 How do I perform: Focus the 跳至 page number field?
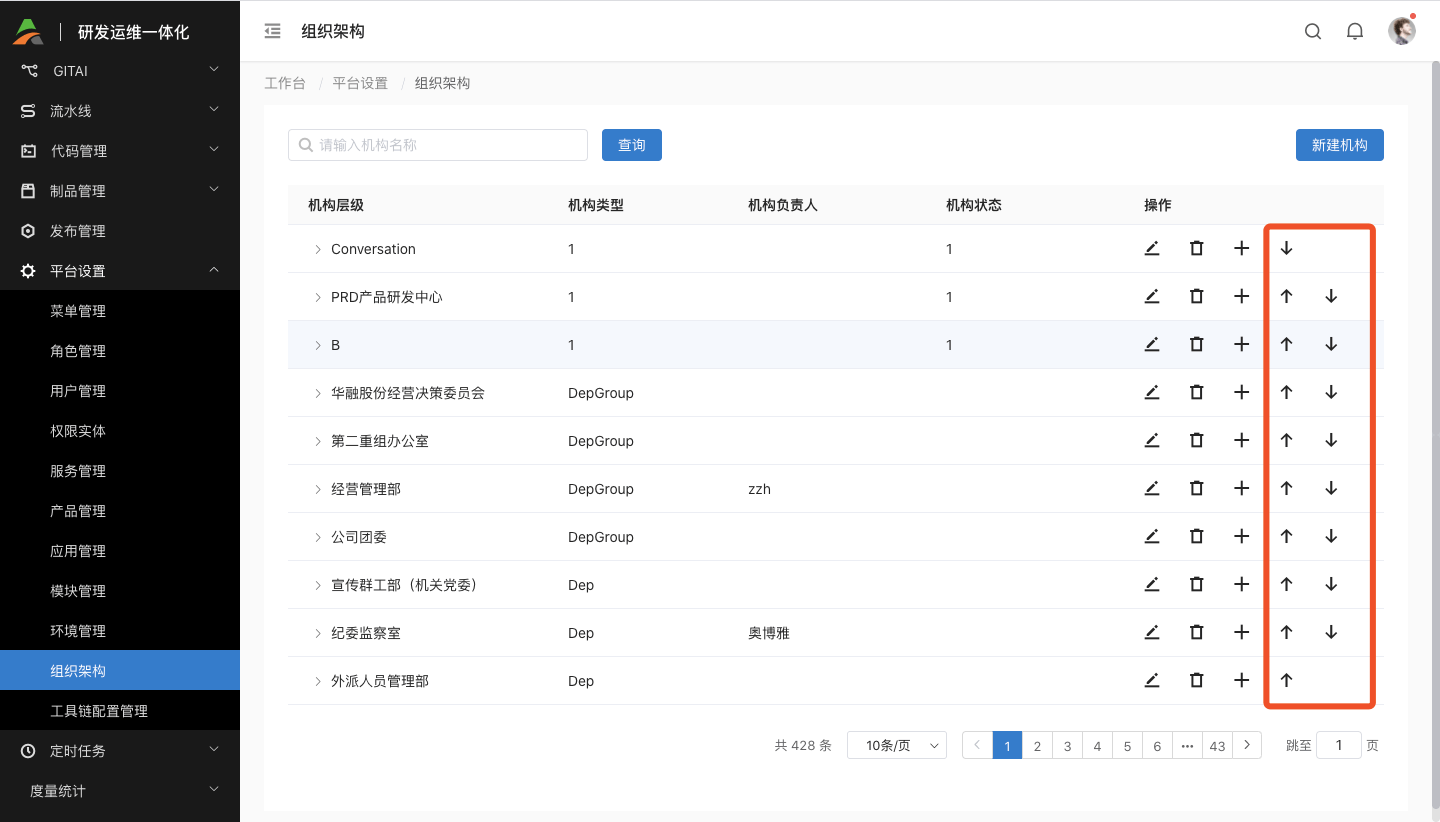[x=1339, y=745]
